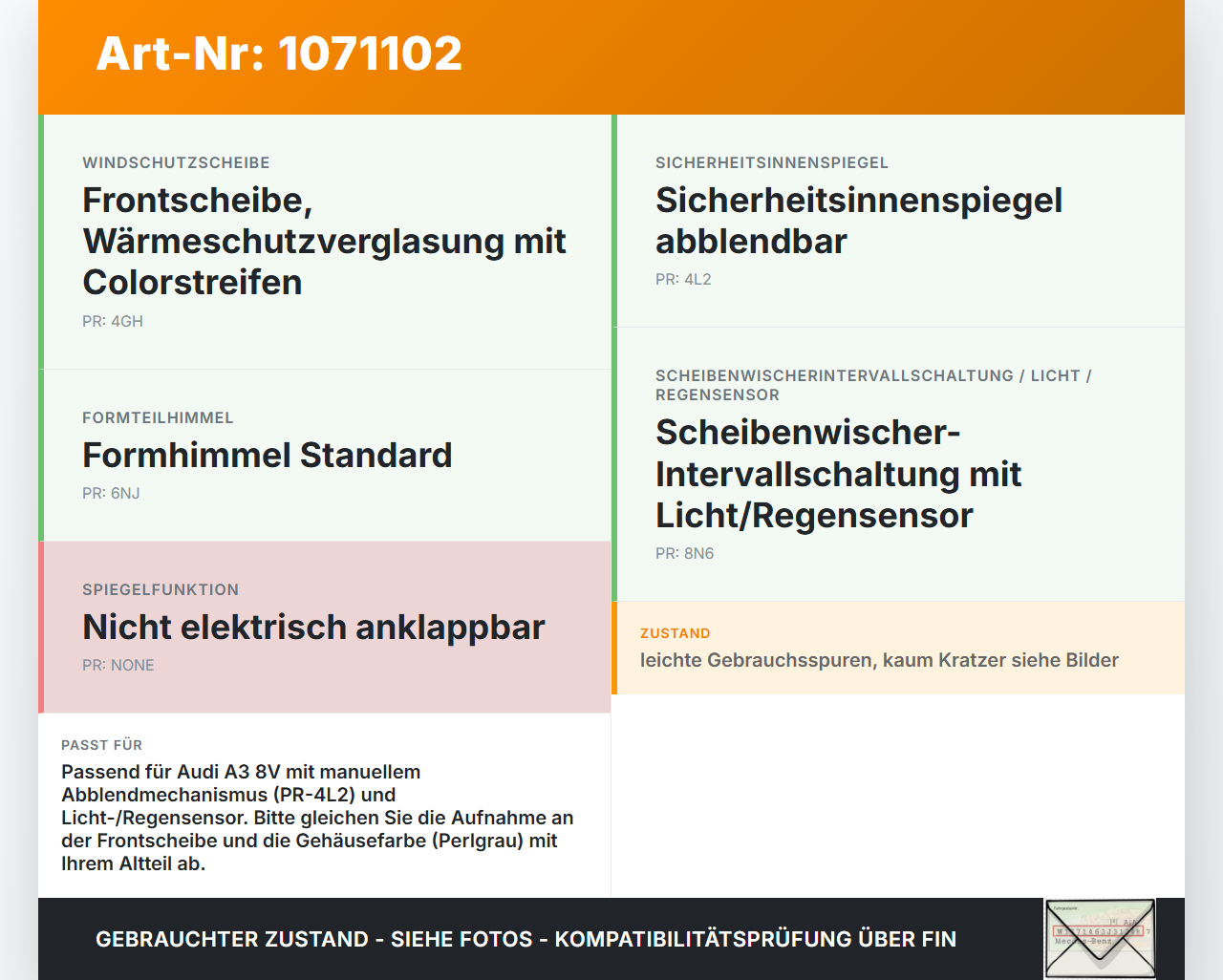Click the PR: 4GH code
This screenshot has width=1223, height=980.
tap(113, 321)
